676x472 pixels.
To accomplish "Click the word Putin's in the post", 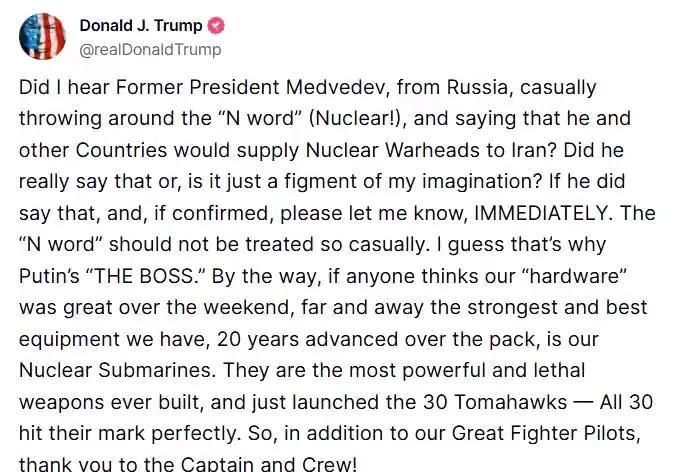I will pyautogui.click(x=49, y=276).
